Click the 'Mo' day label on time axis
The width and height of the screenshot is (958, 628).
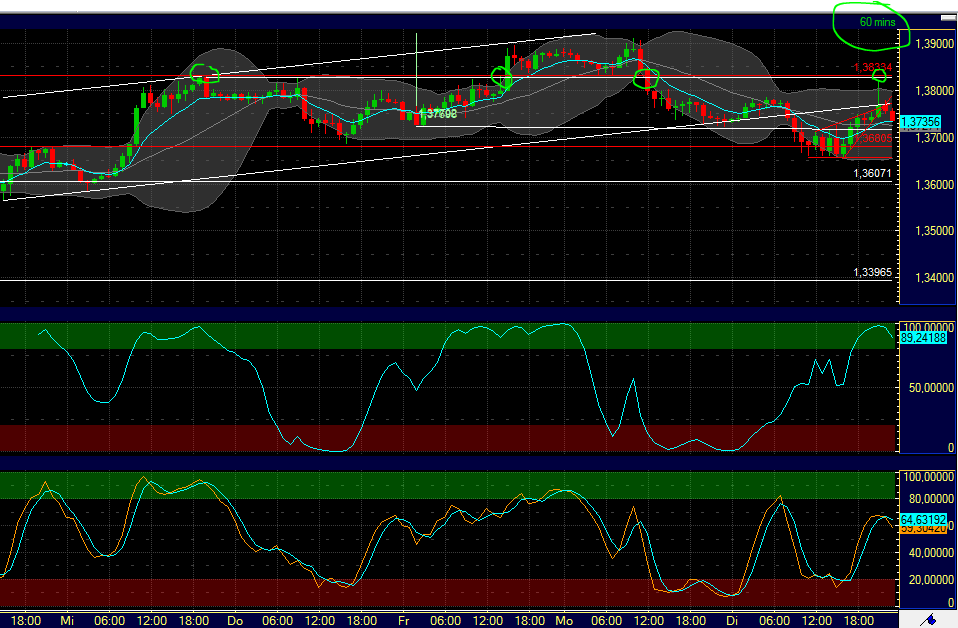[564, 620]
